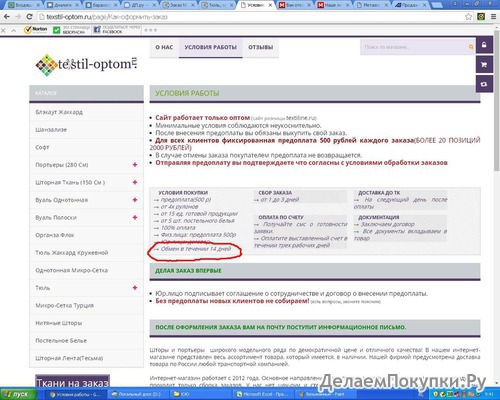
Task: Expand the 'Портьеры (280 См)' category plus
Action: pos(135,165)
